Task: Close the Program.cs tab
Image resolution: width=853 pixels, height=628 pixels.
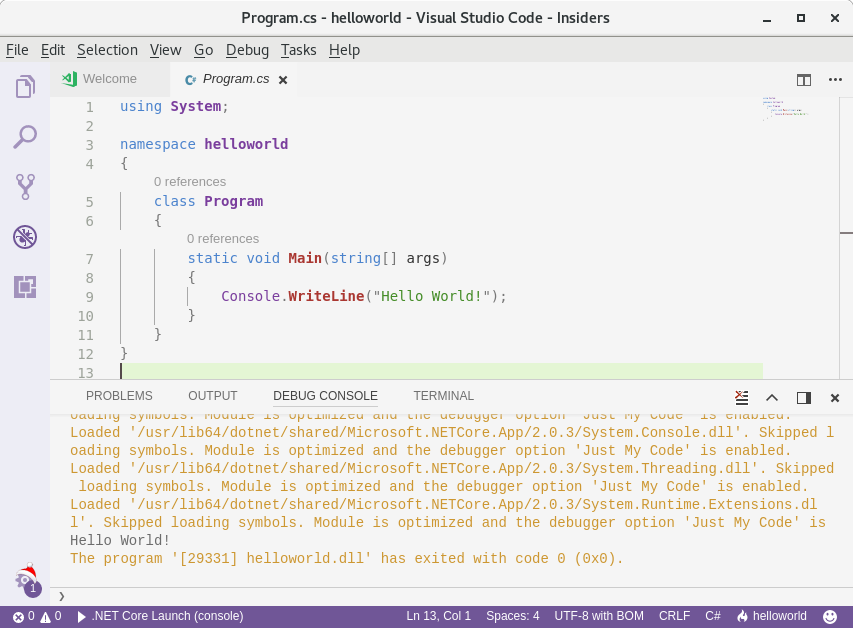Action: (x=283, y=80)
